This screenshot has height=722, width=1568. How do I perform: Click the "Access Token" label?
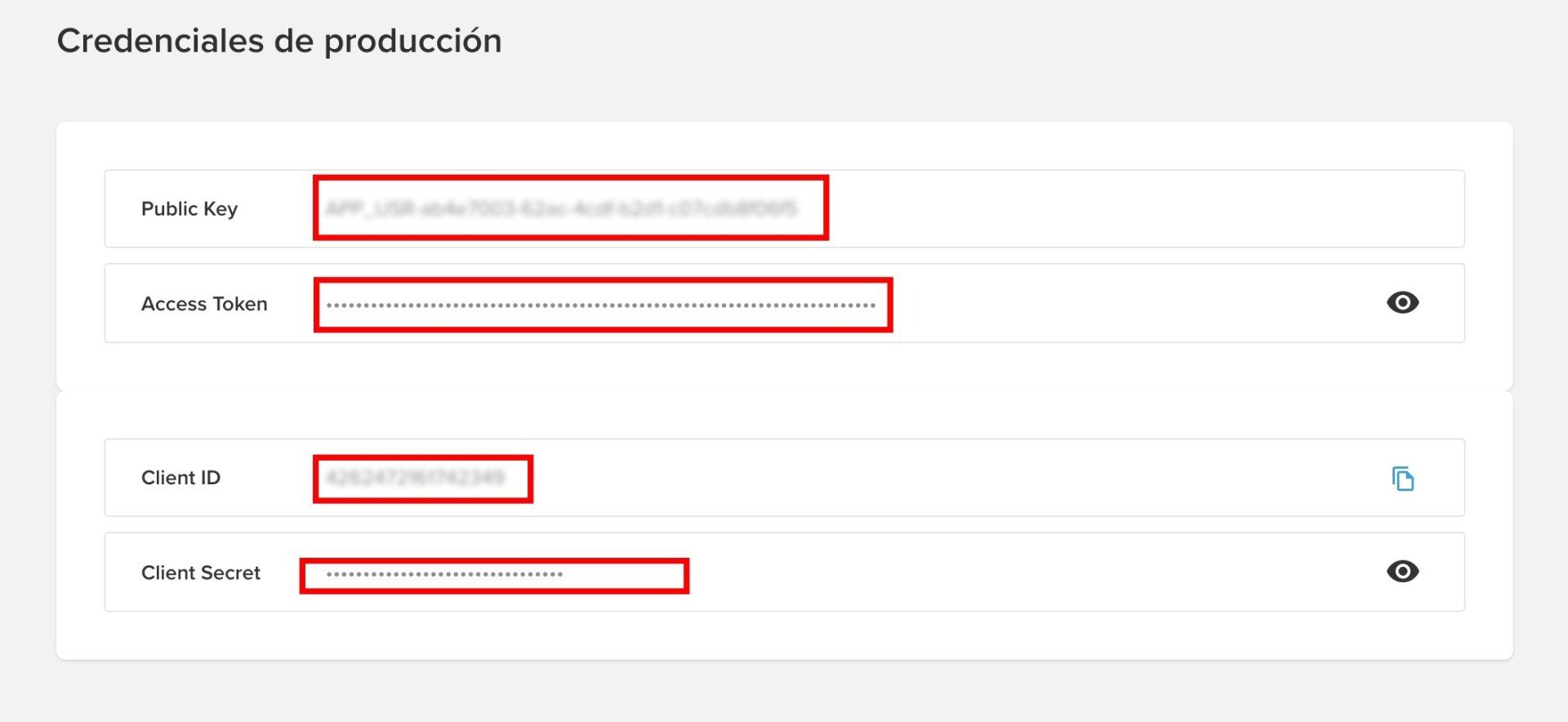(204, 304)
